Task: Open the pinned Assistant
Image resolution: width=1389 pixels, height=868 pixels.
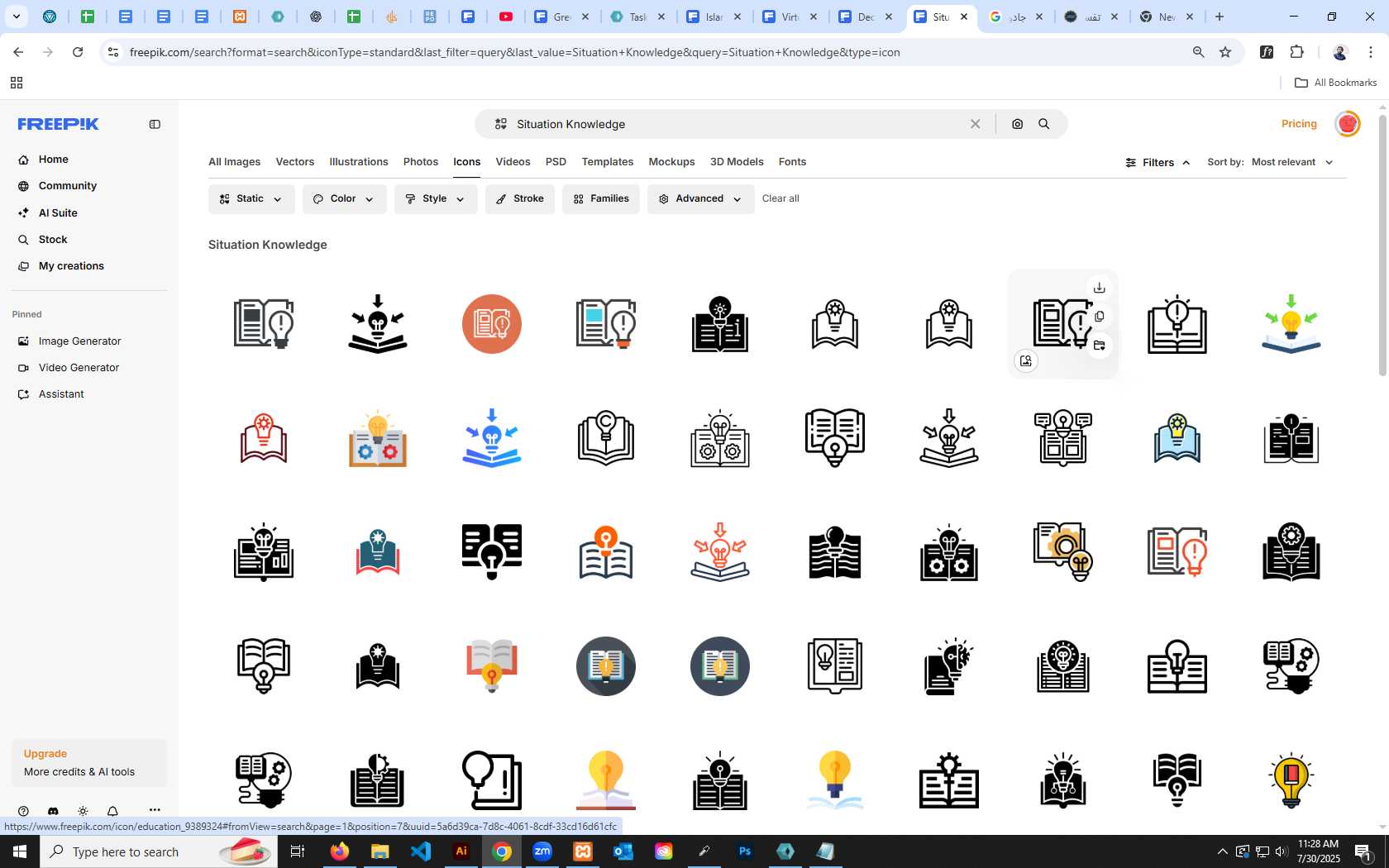Action: pyautogui.click(x=61, y=394)
